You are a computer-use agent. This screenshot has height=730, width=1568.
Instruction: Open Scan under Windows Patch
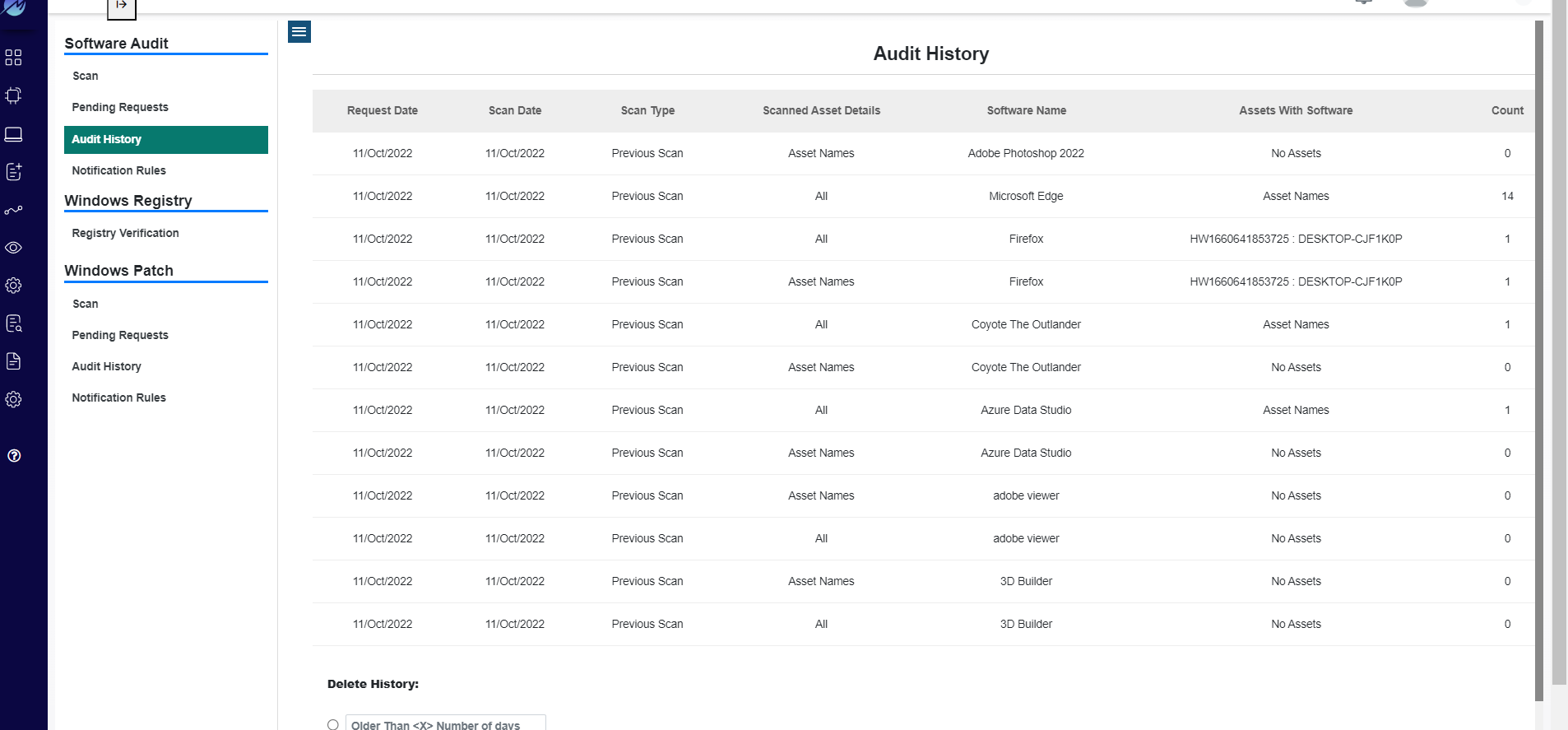tap(85, 304)
